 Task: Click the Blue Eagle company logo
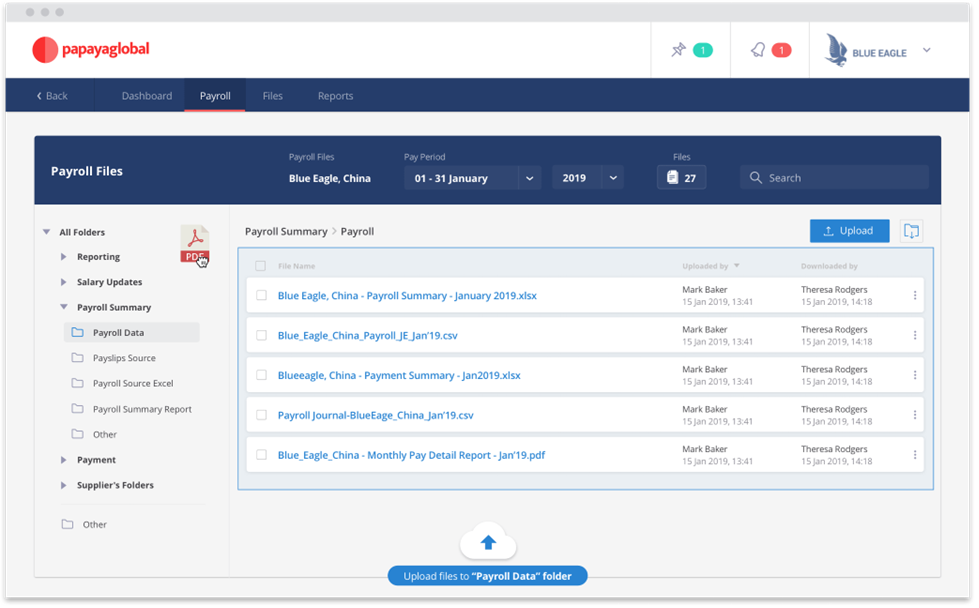coord(866,50)
